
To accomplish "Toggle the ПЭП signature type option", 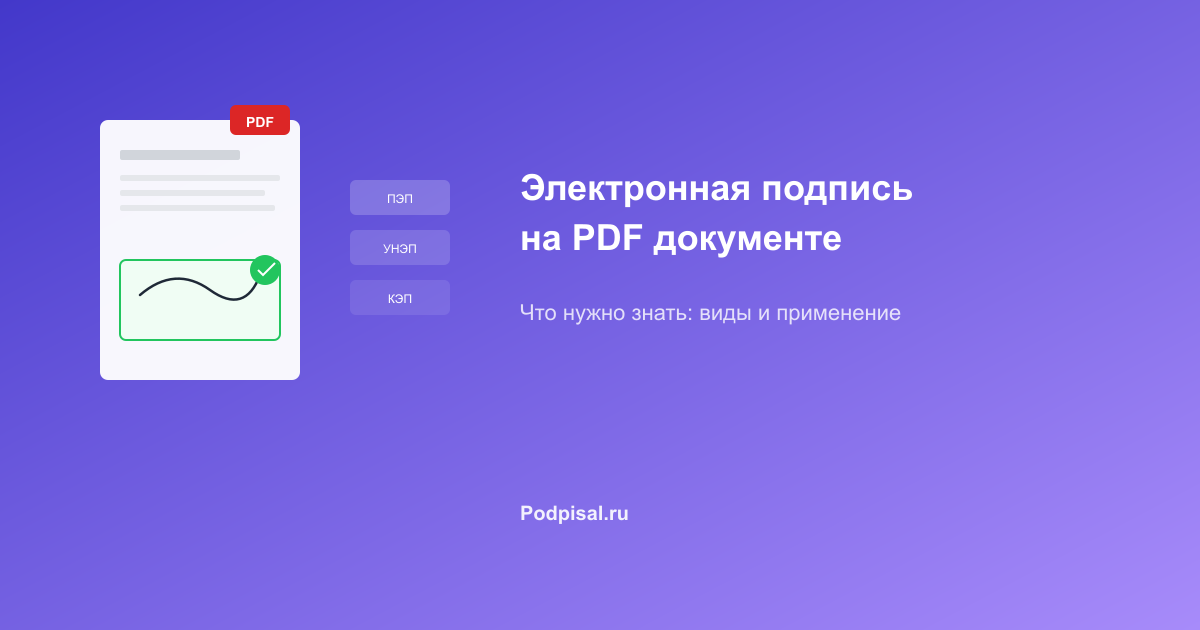I will [400, 197].
